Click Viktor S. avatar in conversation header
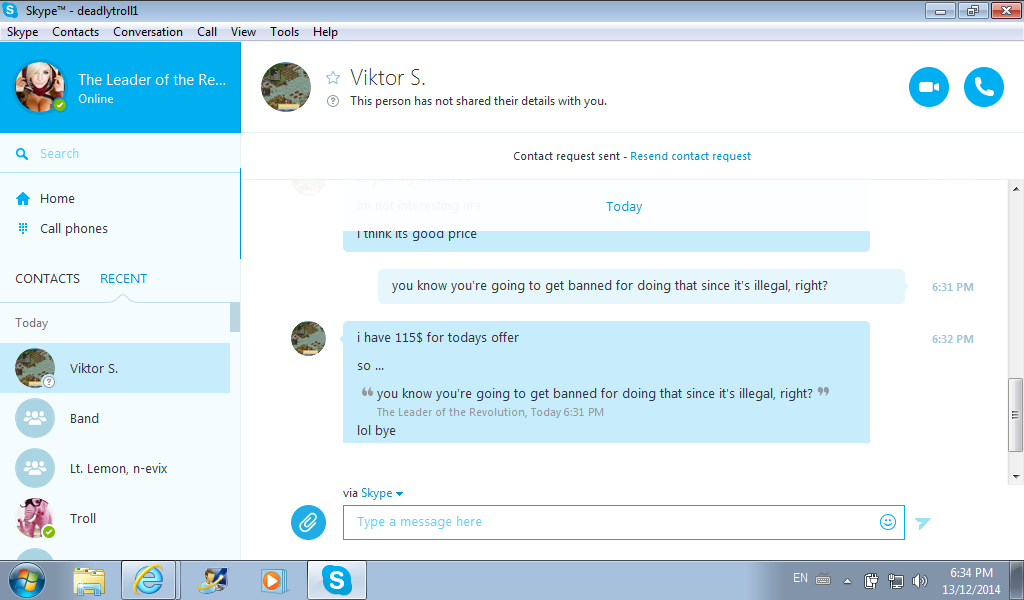1024x600 pixels. 285,87
